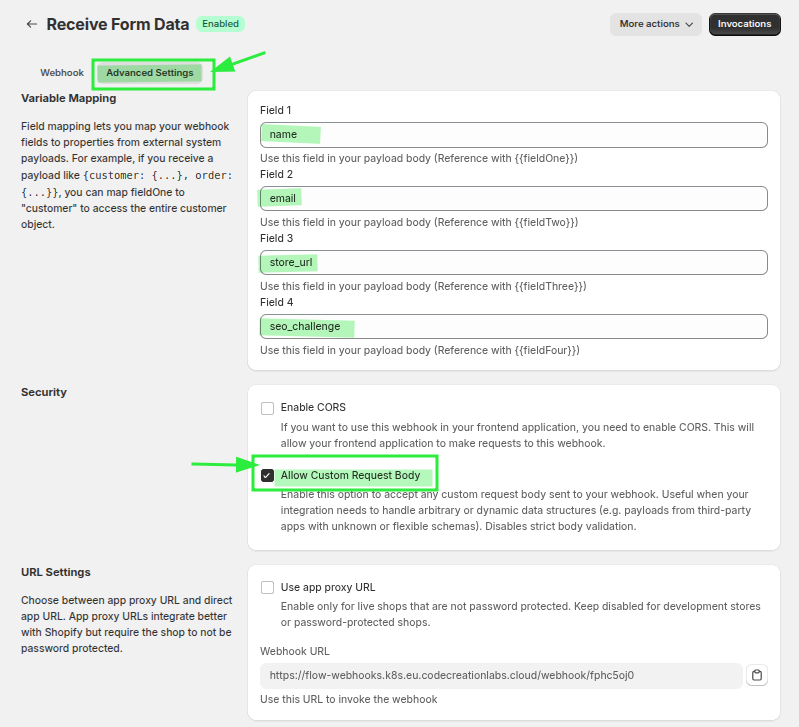
Task: Enable the CORS checkbox
Action: click(x=267, y=408)
